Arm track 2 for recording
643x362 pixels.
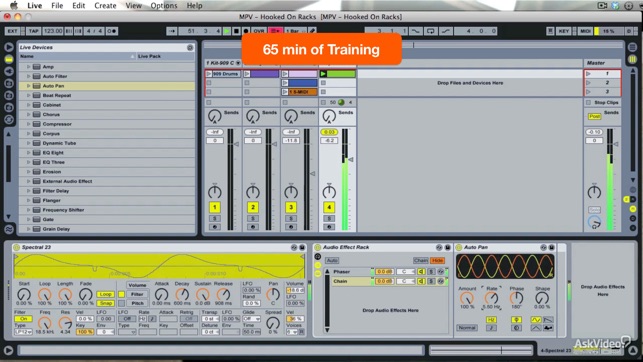click(x=253, y=227)
